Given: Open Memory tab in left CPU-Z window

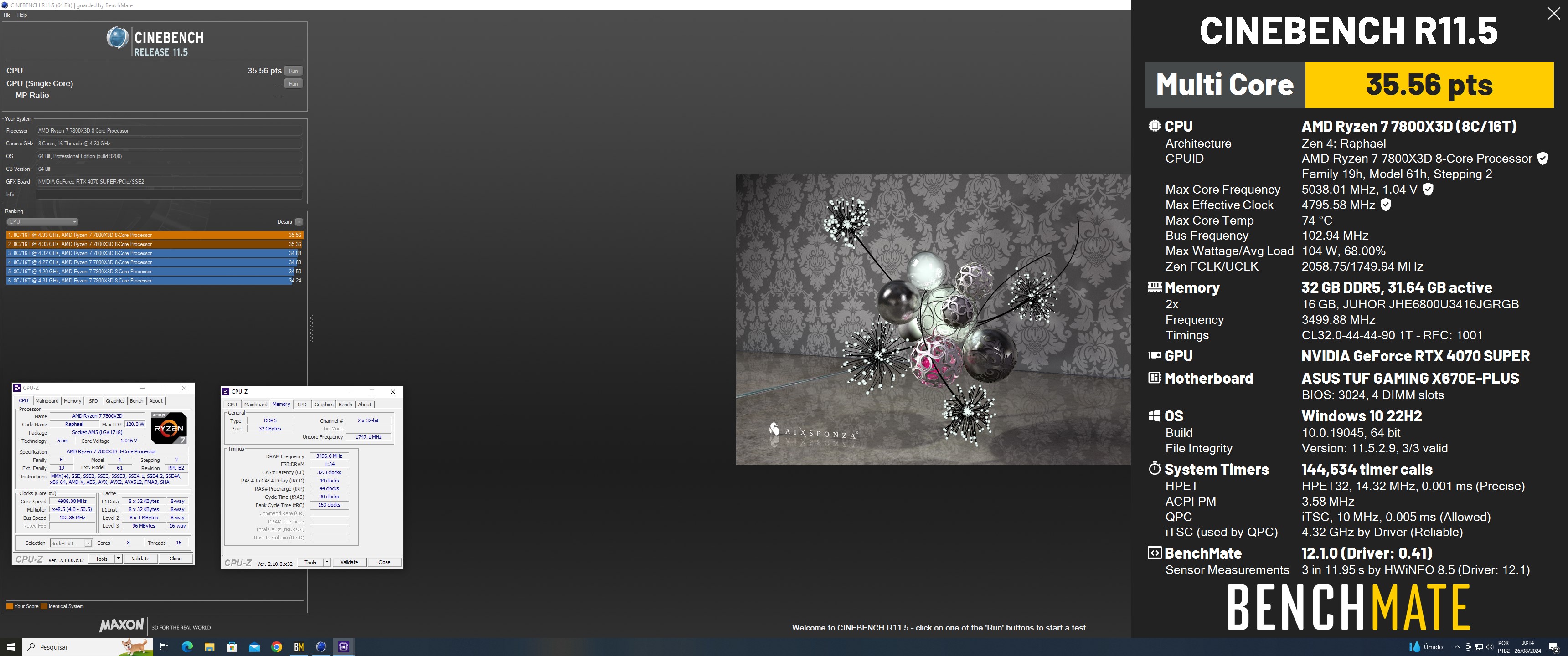Looking at the screenshot, I should tap(72, 401).
